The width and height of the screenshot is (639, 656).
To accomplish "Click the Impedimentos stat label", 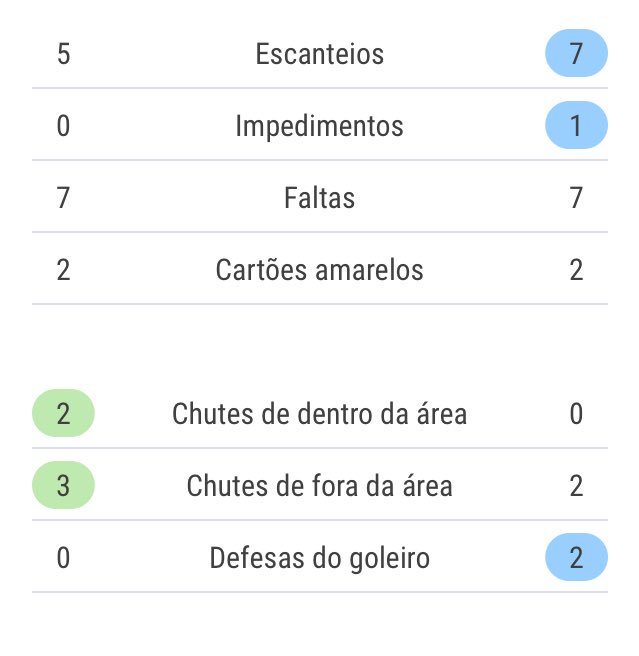I will [319, 126].
